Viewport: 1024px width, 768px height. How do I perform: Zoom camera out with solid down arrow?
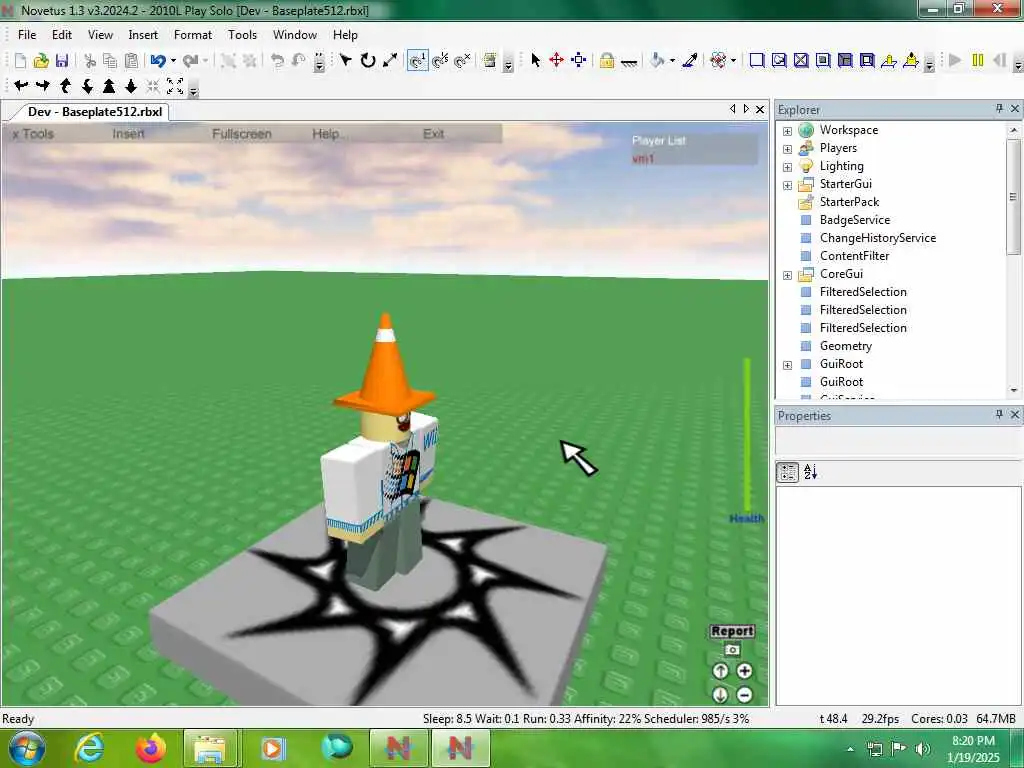click(x=131, y=86)
